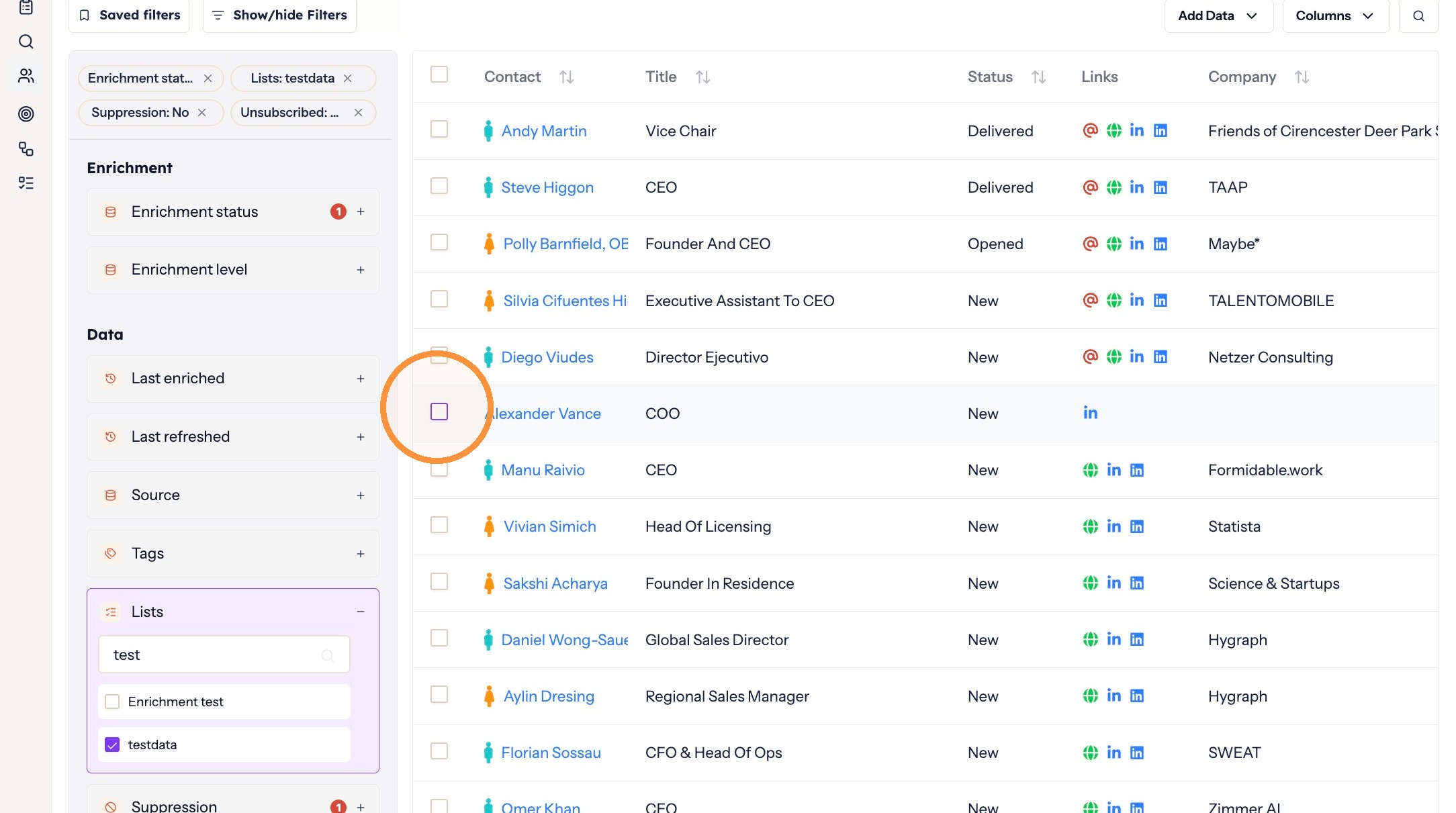Open Alexander Vance's LinkedIn 'in' icon
Viewport: 1456px width, 813px height.
tap(1090, 413)
